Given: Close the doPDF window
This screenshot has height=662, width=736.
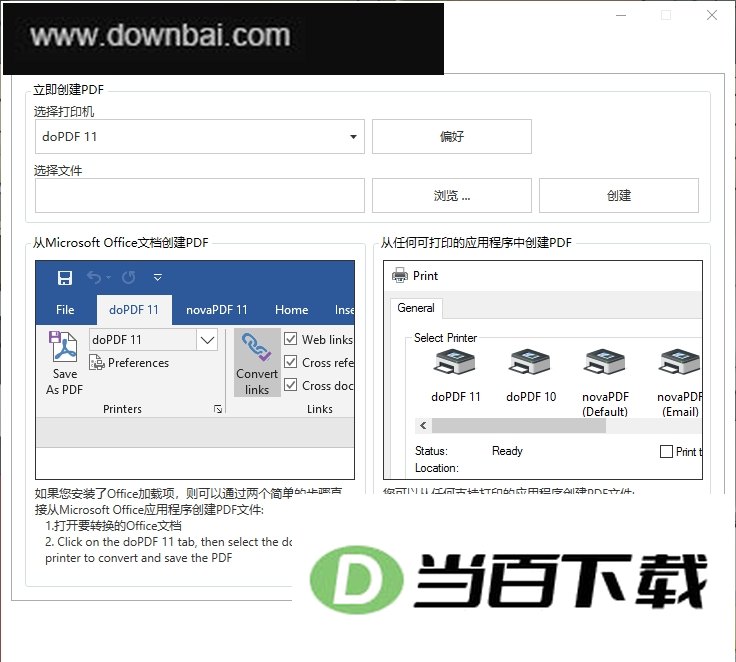Looking at the screenshot, I should (x=712, y=15).
